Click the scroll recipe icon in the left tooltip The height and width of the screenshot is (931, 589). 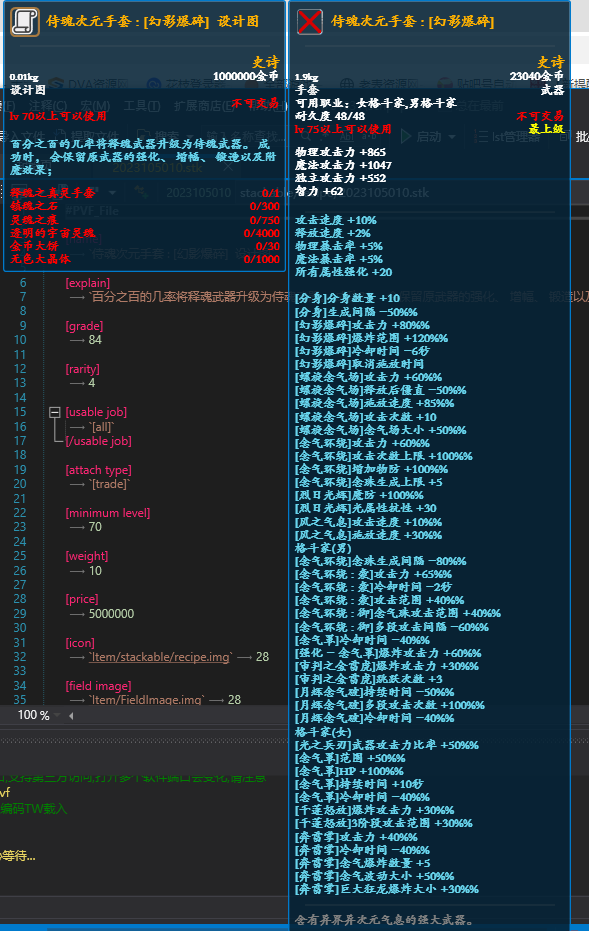[25, 22]
